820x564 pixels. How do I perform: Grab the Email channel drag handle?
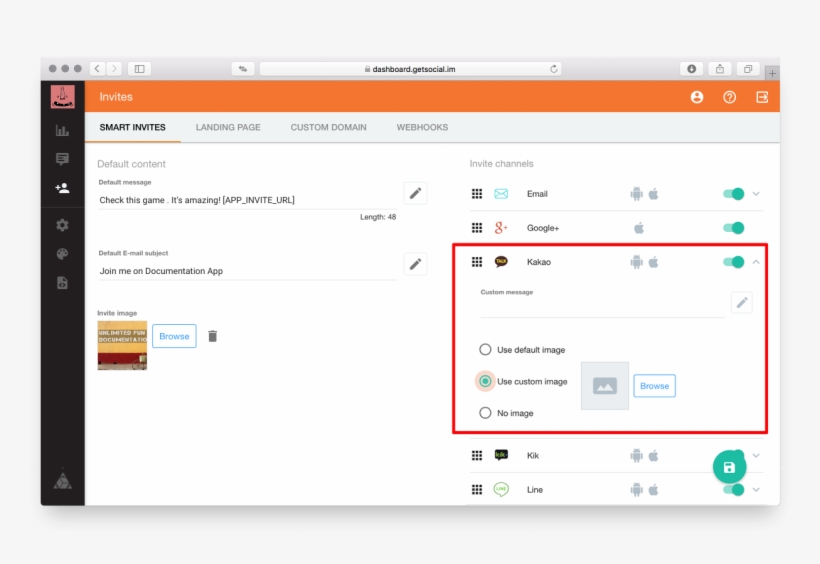pyautogui.click(x=477, y=194)
